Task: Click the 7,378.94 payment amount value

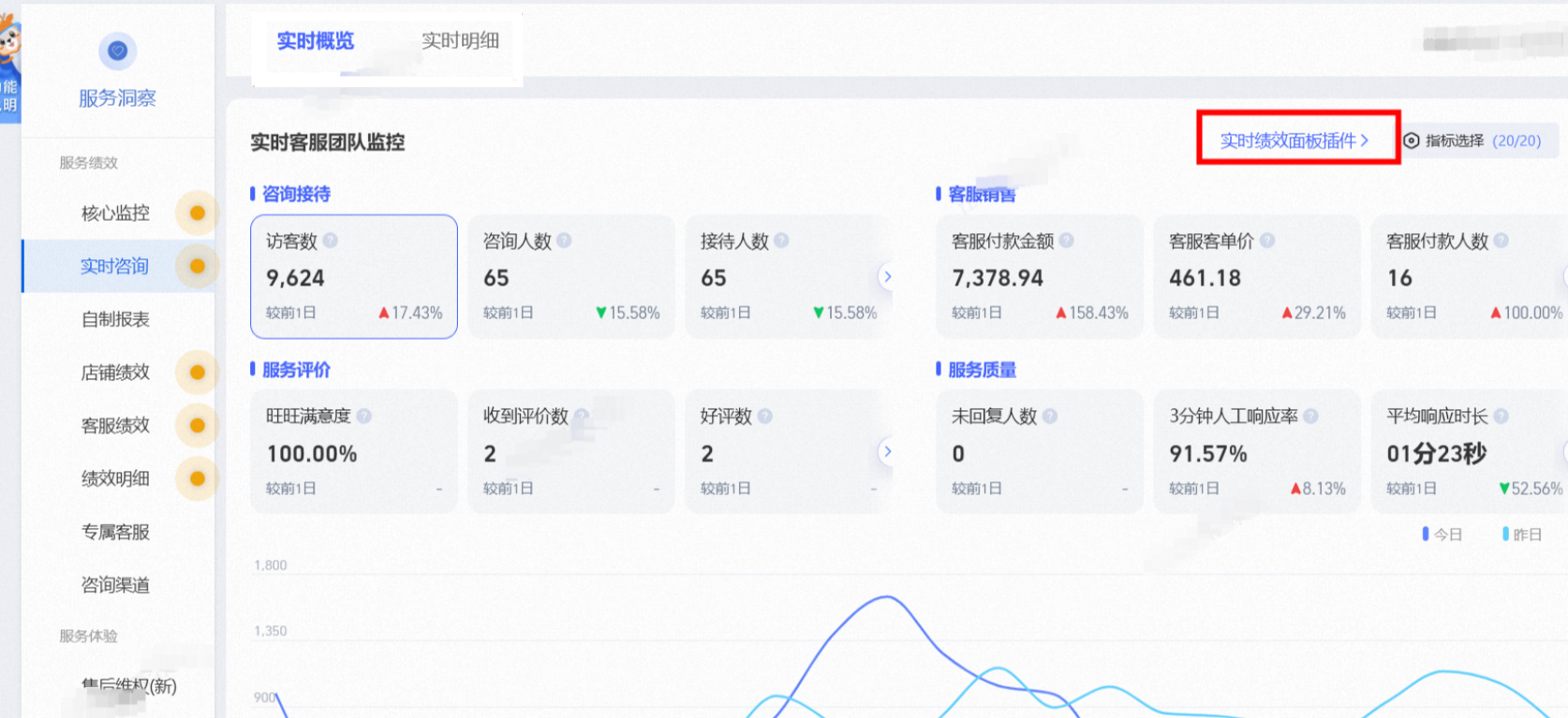Action: pos(998,278)
